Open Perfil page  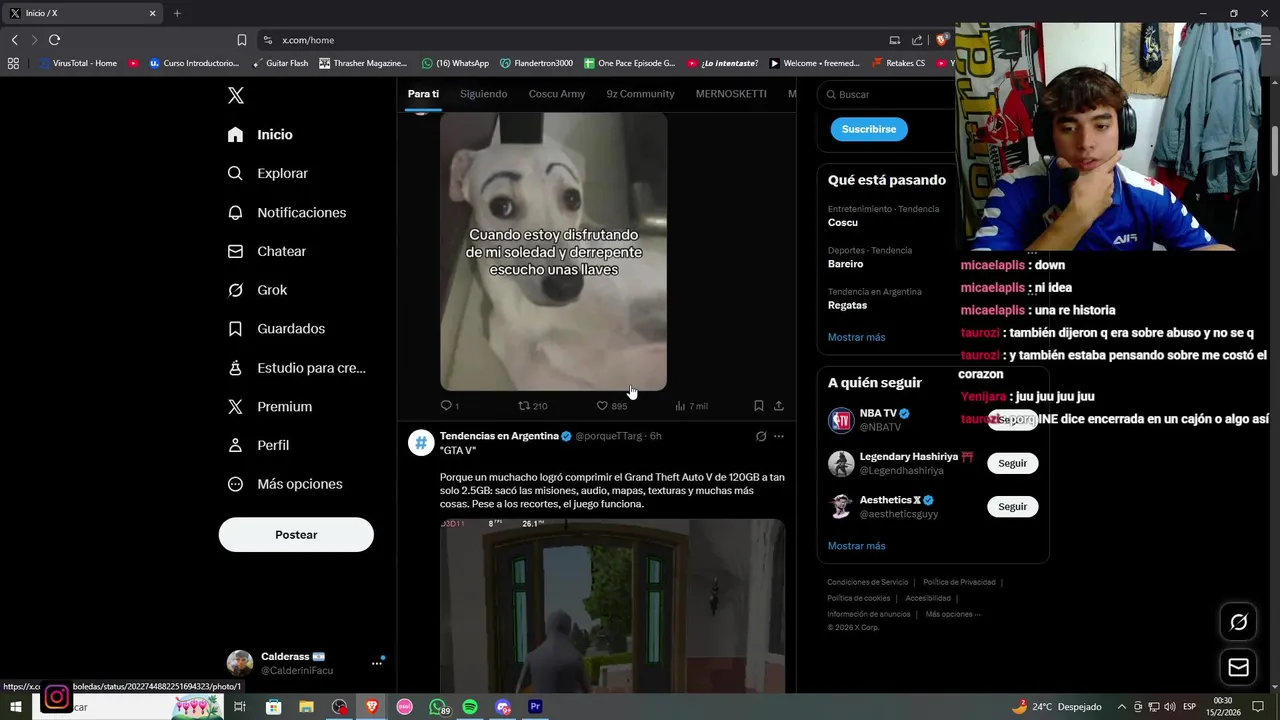[x=258, y=445]
